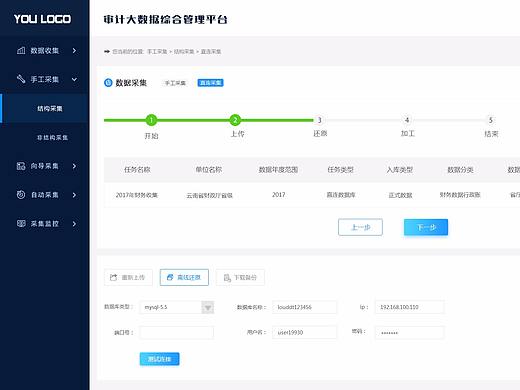Click the 2017年财务收集 task name cell
This screenshot has height=390, width=520.
[137, 195]
